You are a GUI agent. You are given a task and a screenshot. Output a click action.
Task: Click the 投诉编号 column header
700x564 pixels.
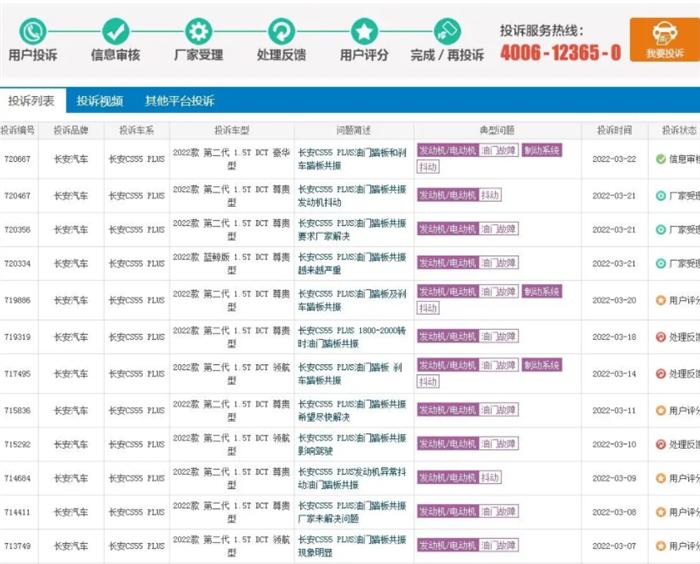[x=17, y=130]
